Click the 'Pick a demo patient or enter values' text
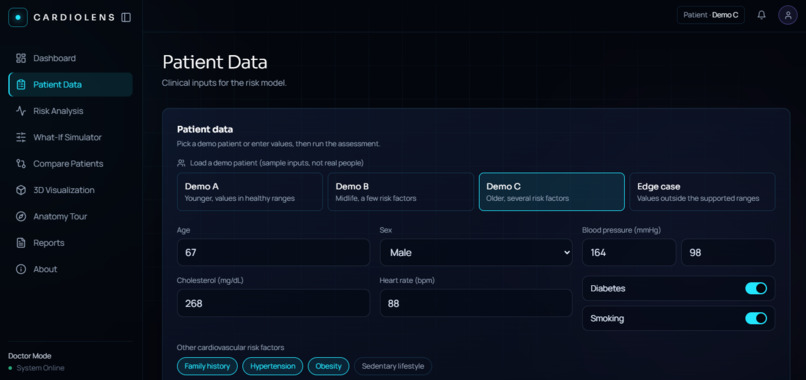The image size is (806, 380). click(x=279, y=144)
